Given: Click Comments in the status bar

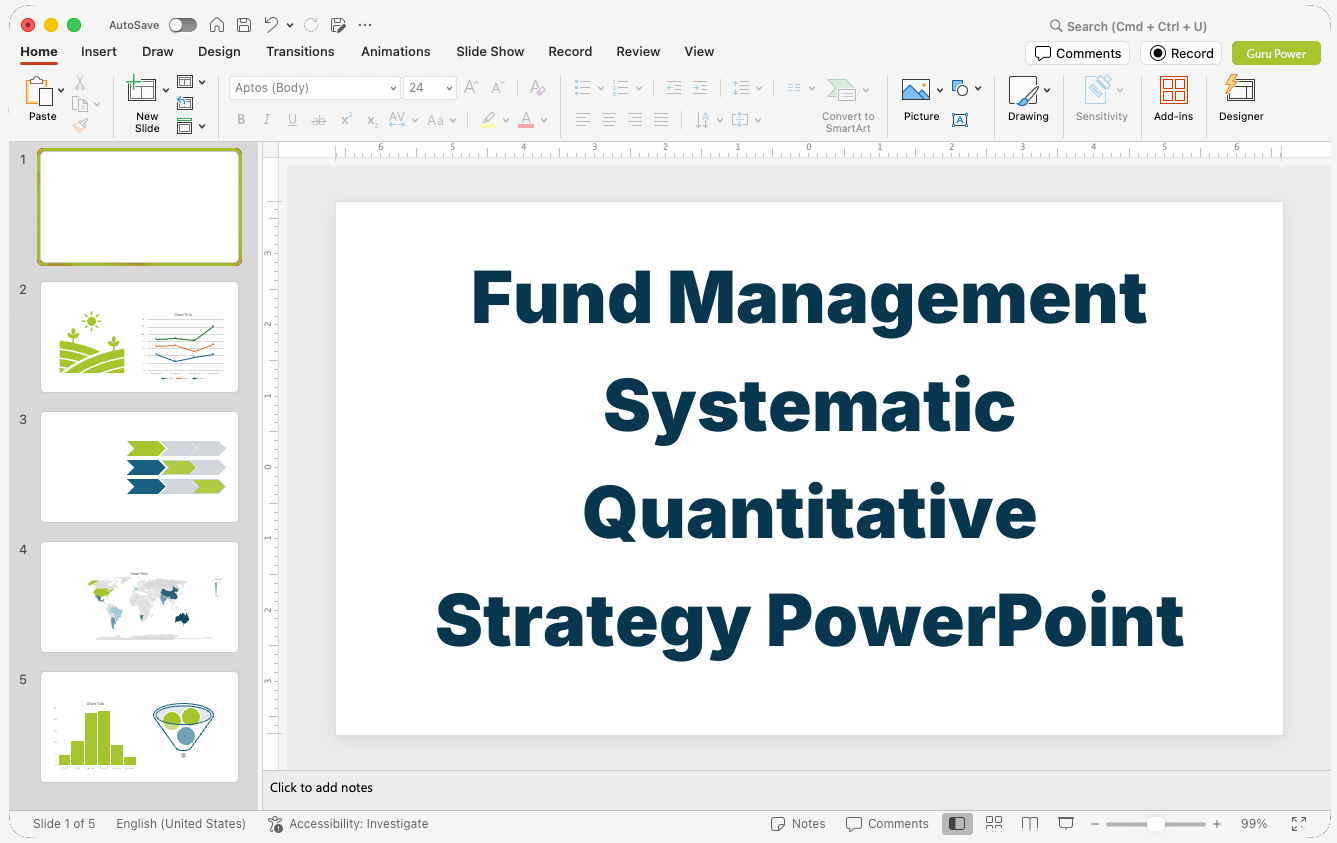Looking at the screenshot, I should [x=887, y=824].
